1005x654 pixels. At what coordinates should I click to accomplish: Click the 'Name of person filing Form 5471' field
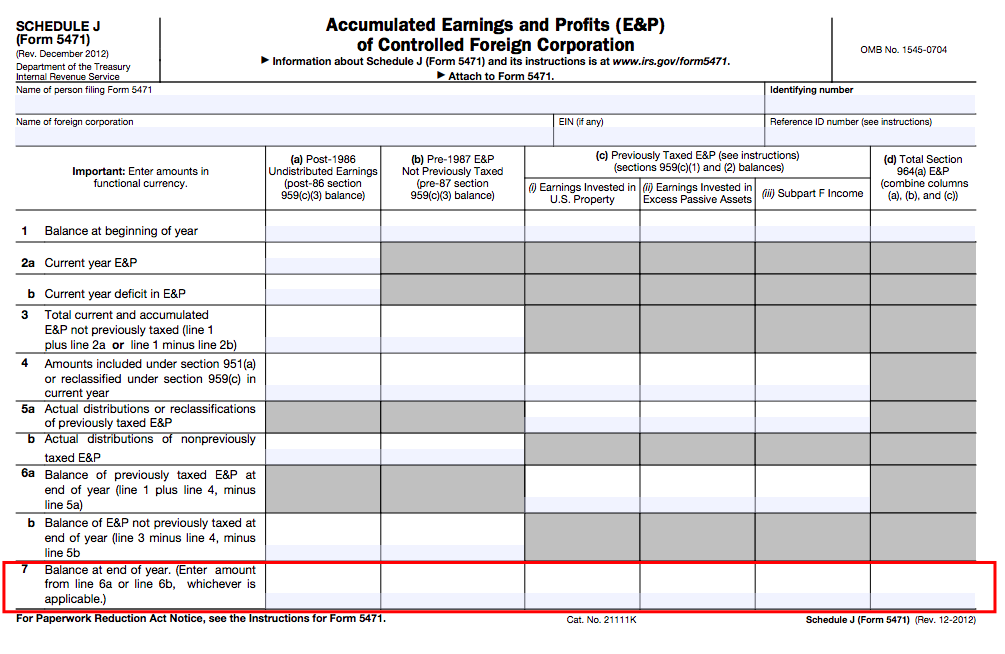tap(390, 104)
